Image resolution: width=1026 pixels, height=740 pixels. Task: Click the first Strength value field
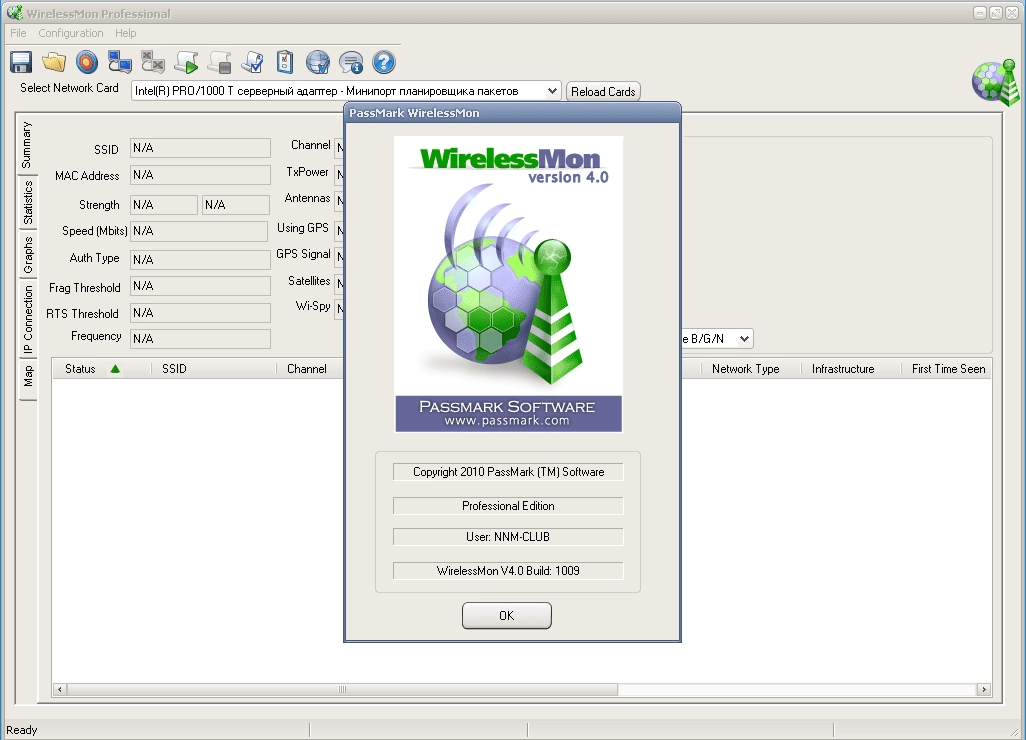164,205
